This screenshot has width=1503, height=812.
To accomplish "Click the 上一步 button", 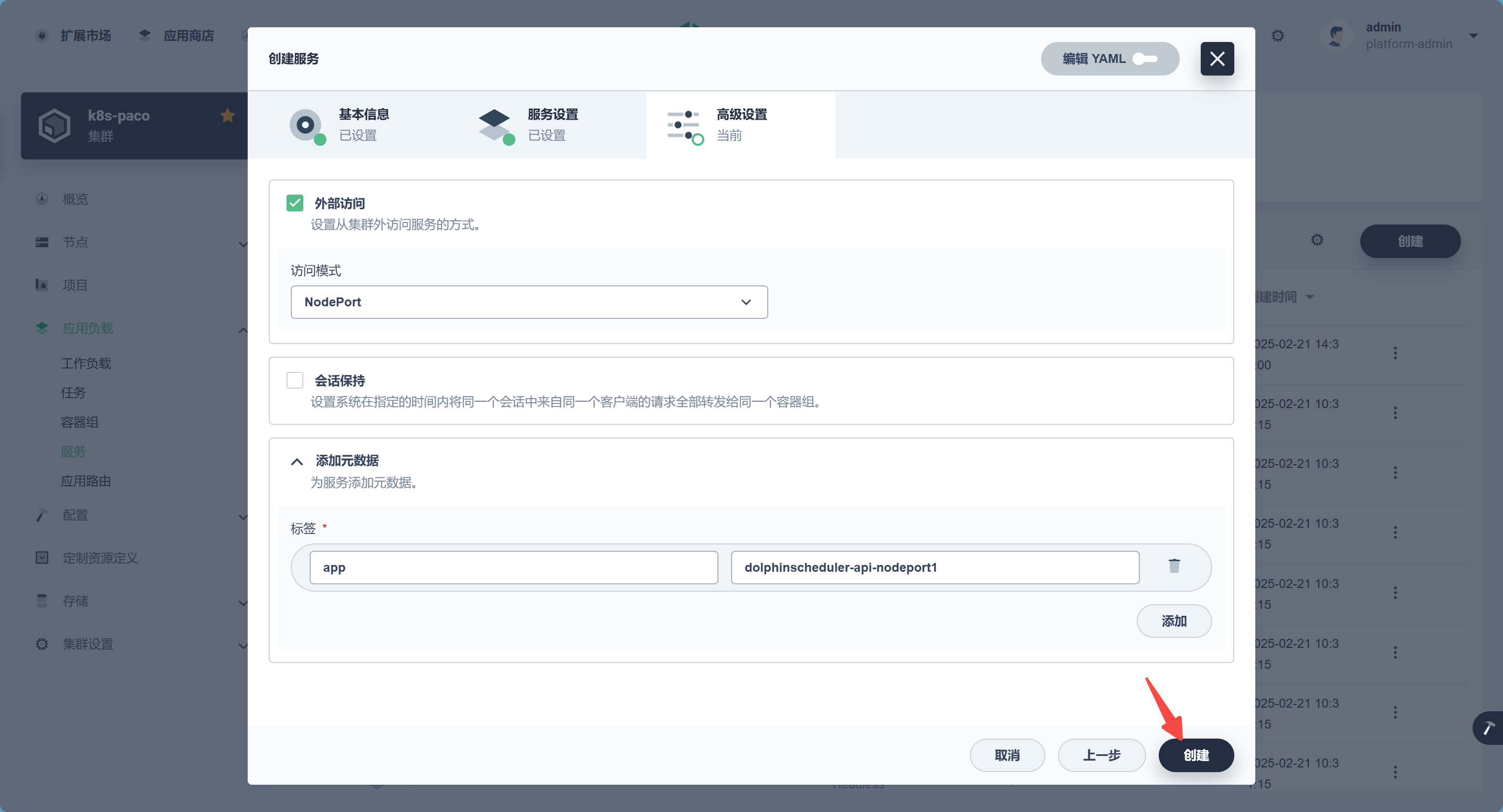I will [x=1101, y=755].
